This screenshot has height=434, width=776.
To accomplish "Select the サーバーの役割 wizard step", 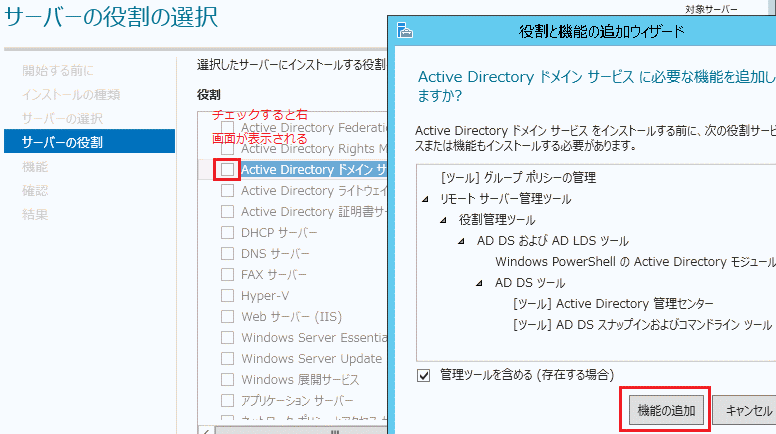I will (x=90, y=142).
